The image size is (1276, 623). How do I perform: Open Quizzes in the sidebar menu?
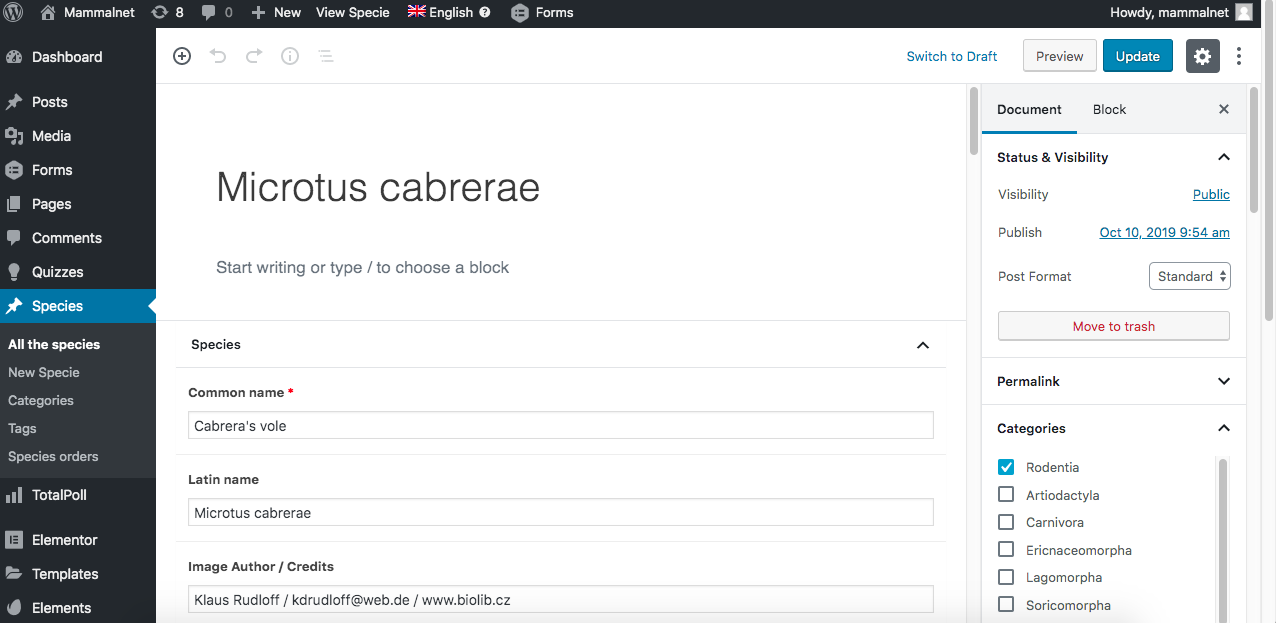pyautogui.click(x=57, y=272)
